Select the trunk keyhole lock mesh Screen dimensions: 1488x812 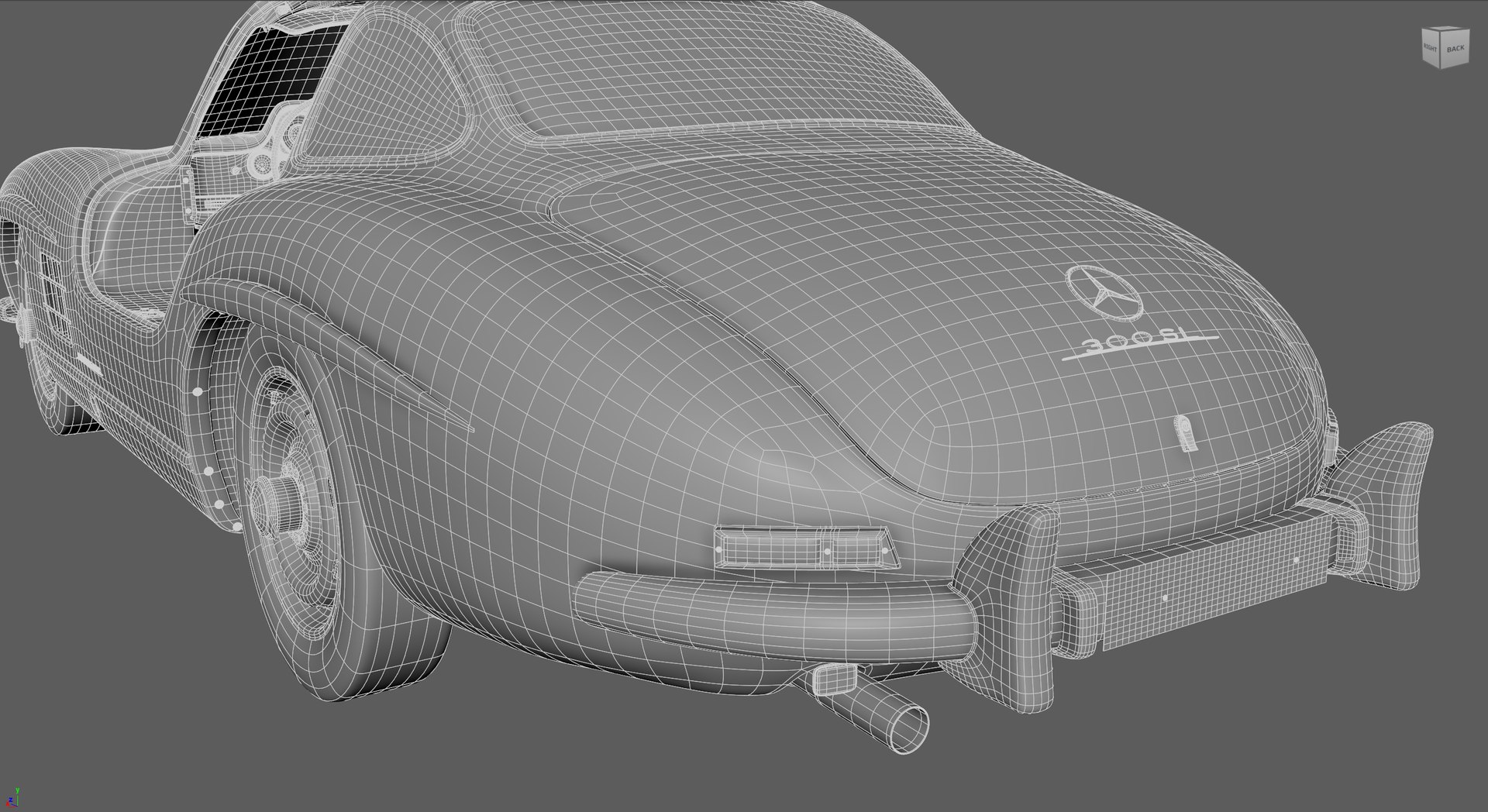1184,434
